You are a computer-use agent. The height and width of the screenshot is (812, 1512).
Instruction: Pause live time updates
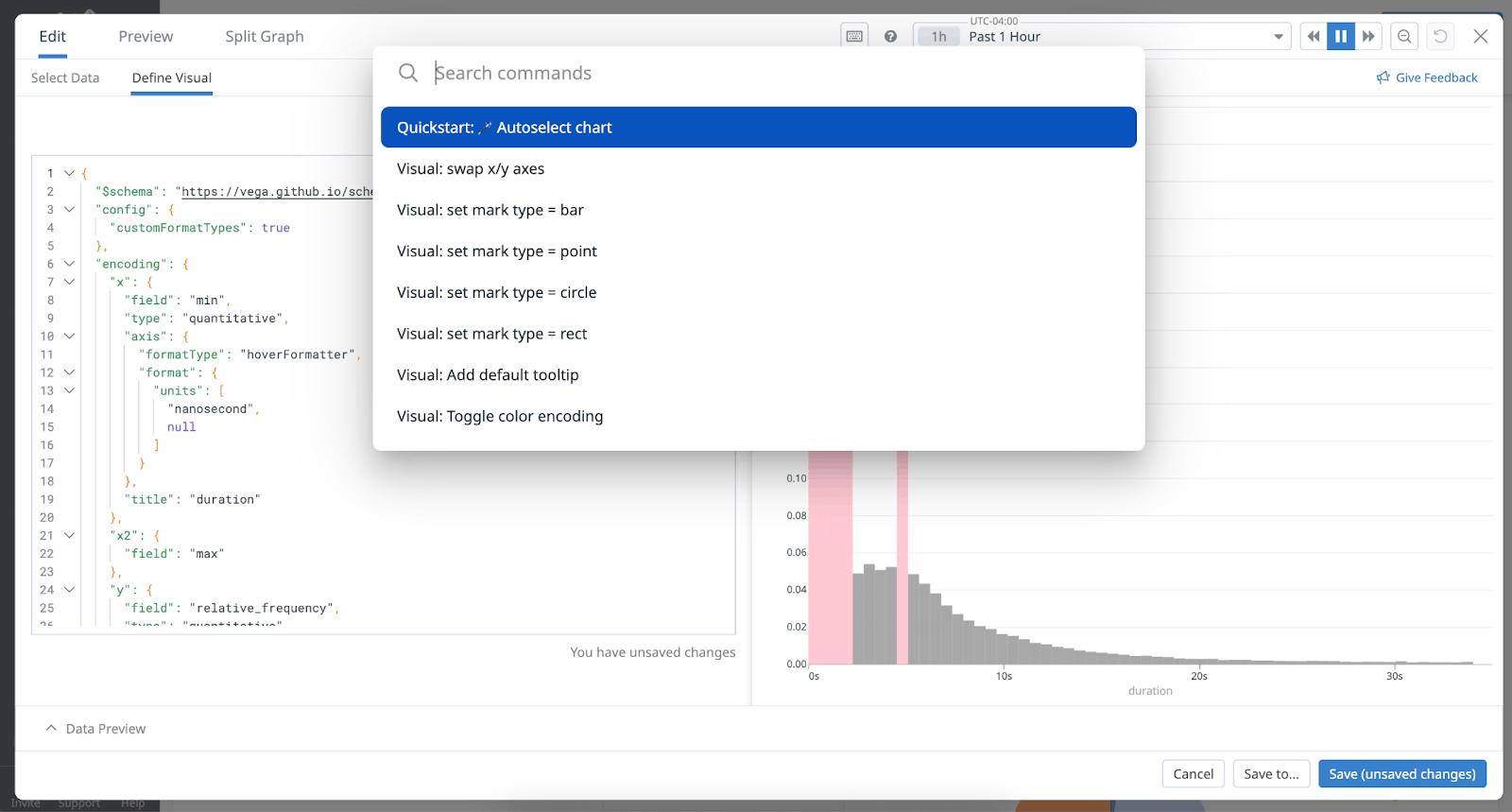pyautogui.click(x=1341, y=37)
